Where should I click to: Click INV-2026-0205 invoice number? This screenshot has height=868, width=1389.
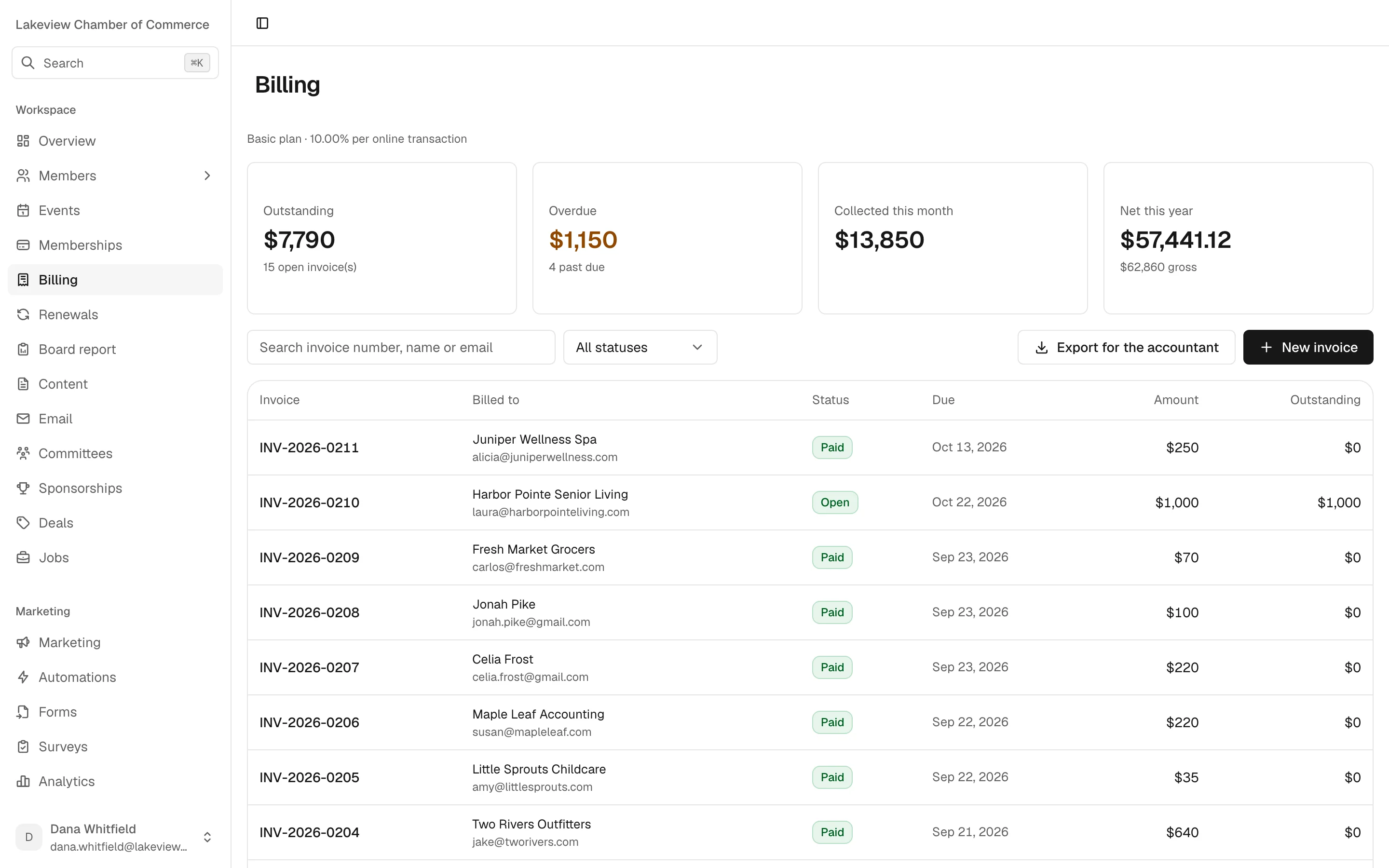tap(309, 777)
